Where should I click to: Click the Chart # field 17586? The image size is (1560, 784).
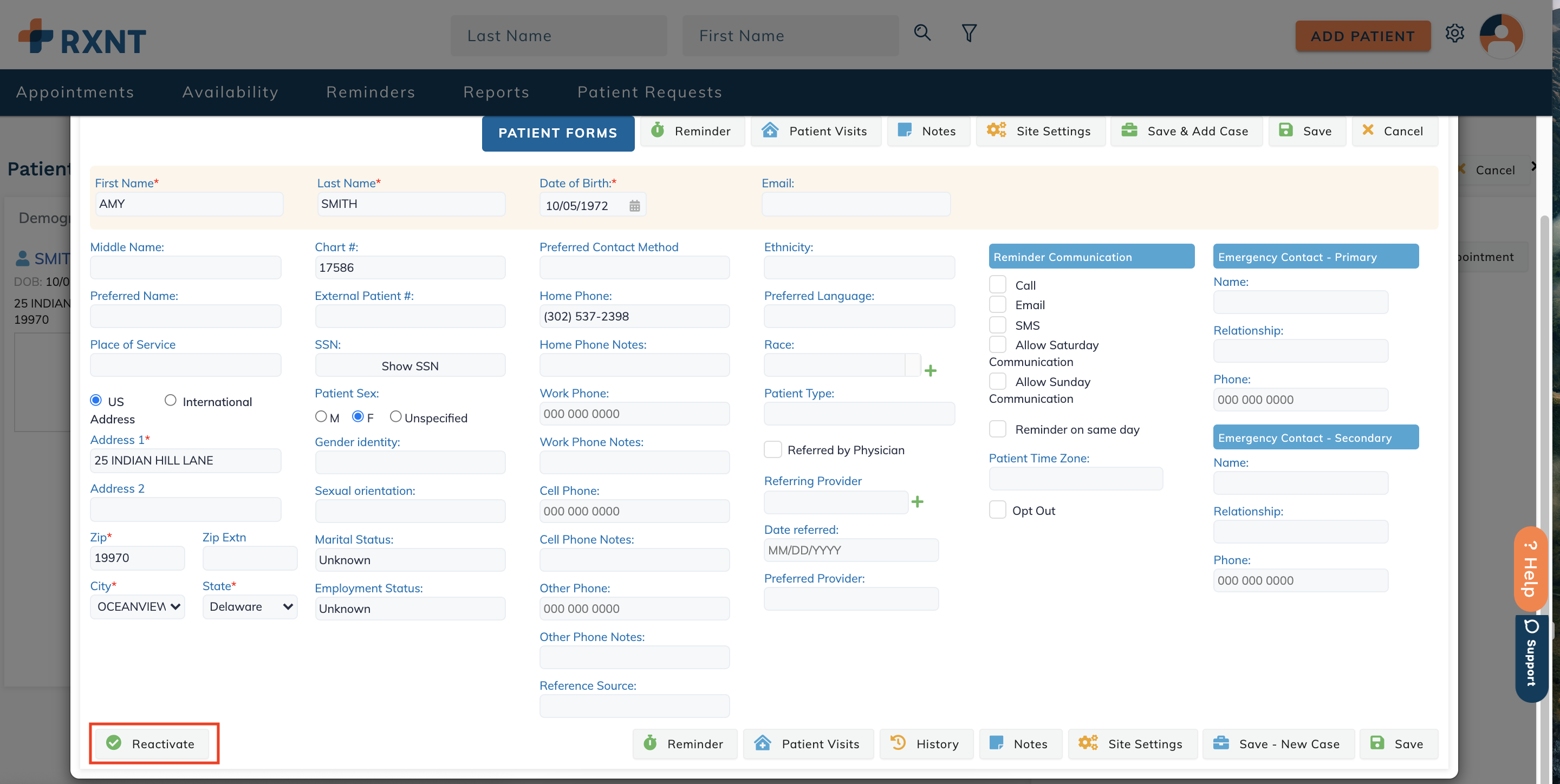pyautogui.click(x=410, y=267)
